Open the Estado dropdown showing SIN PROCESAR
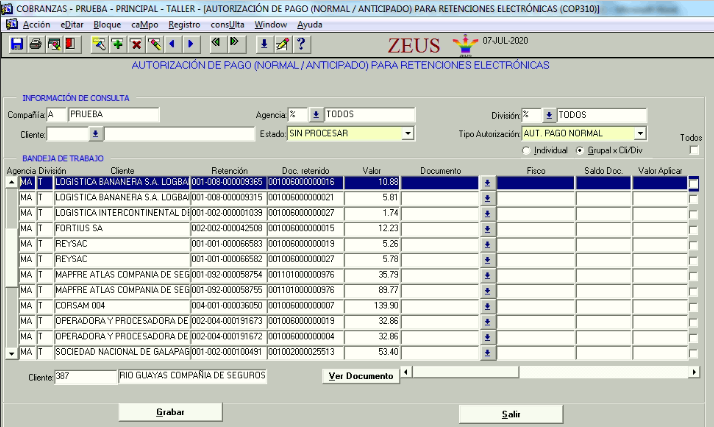714x427 pixels. (408, 133)
